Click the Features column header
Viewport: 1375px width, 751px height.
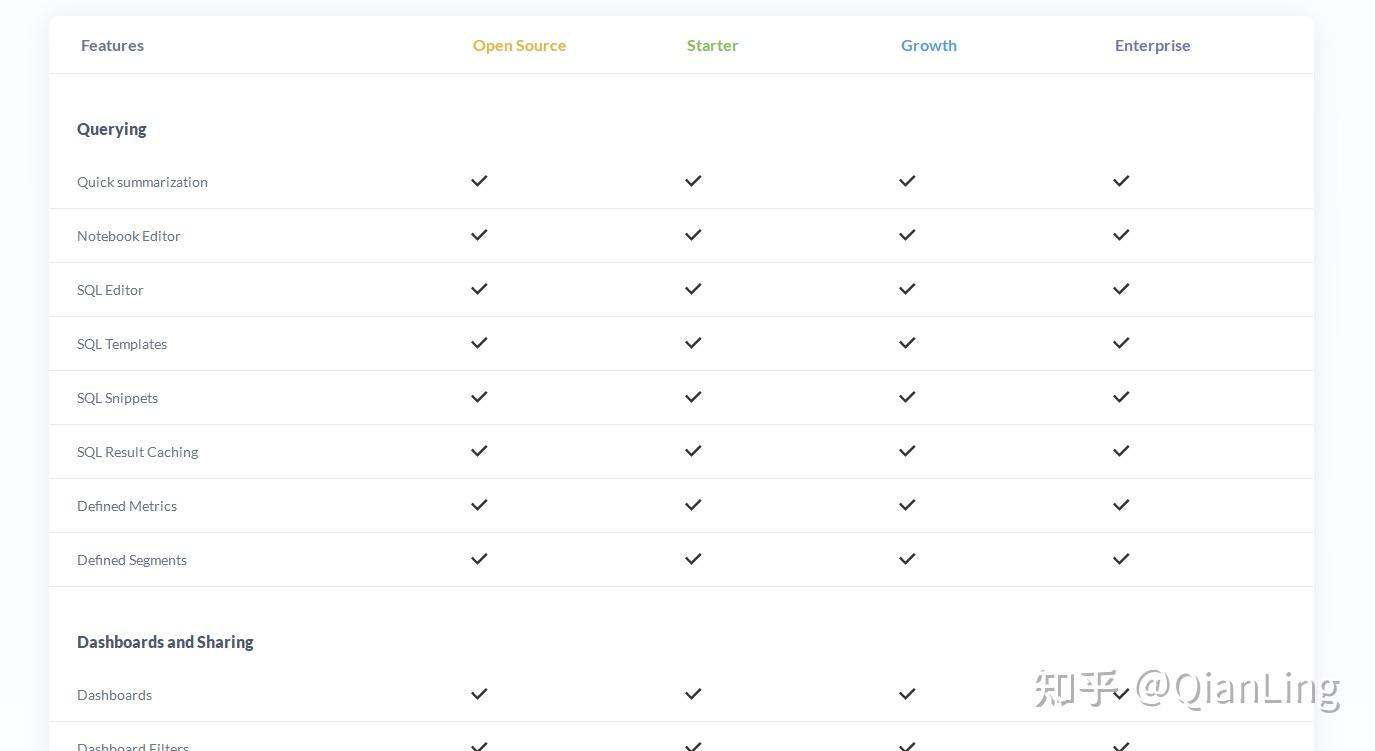pos(112,45)
